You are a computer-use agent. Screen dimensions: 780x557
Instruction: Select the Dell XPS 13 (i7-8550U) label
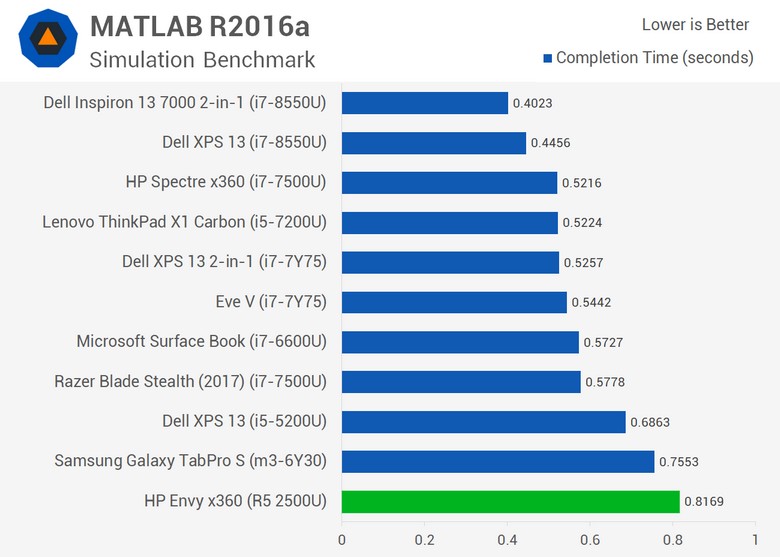[244, 142]
